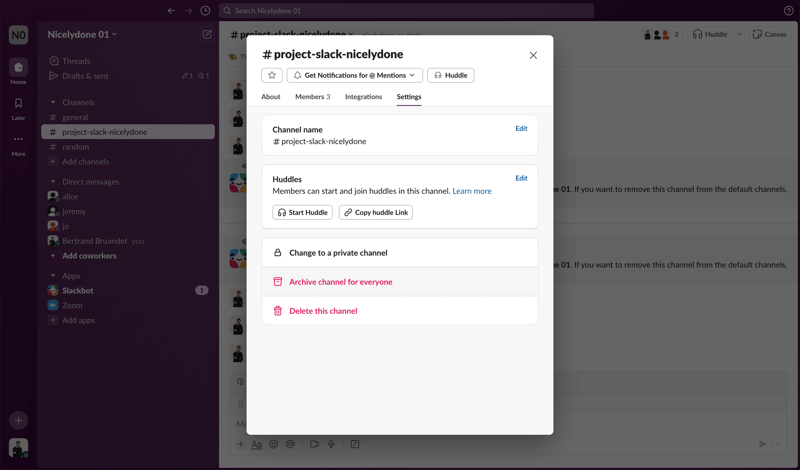Screen dimensions: 800x470
Task: Open the project-slack-nicelydone channel in sidebar
Action: click(128, 132)
